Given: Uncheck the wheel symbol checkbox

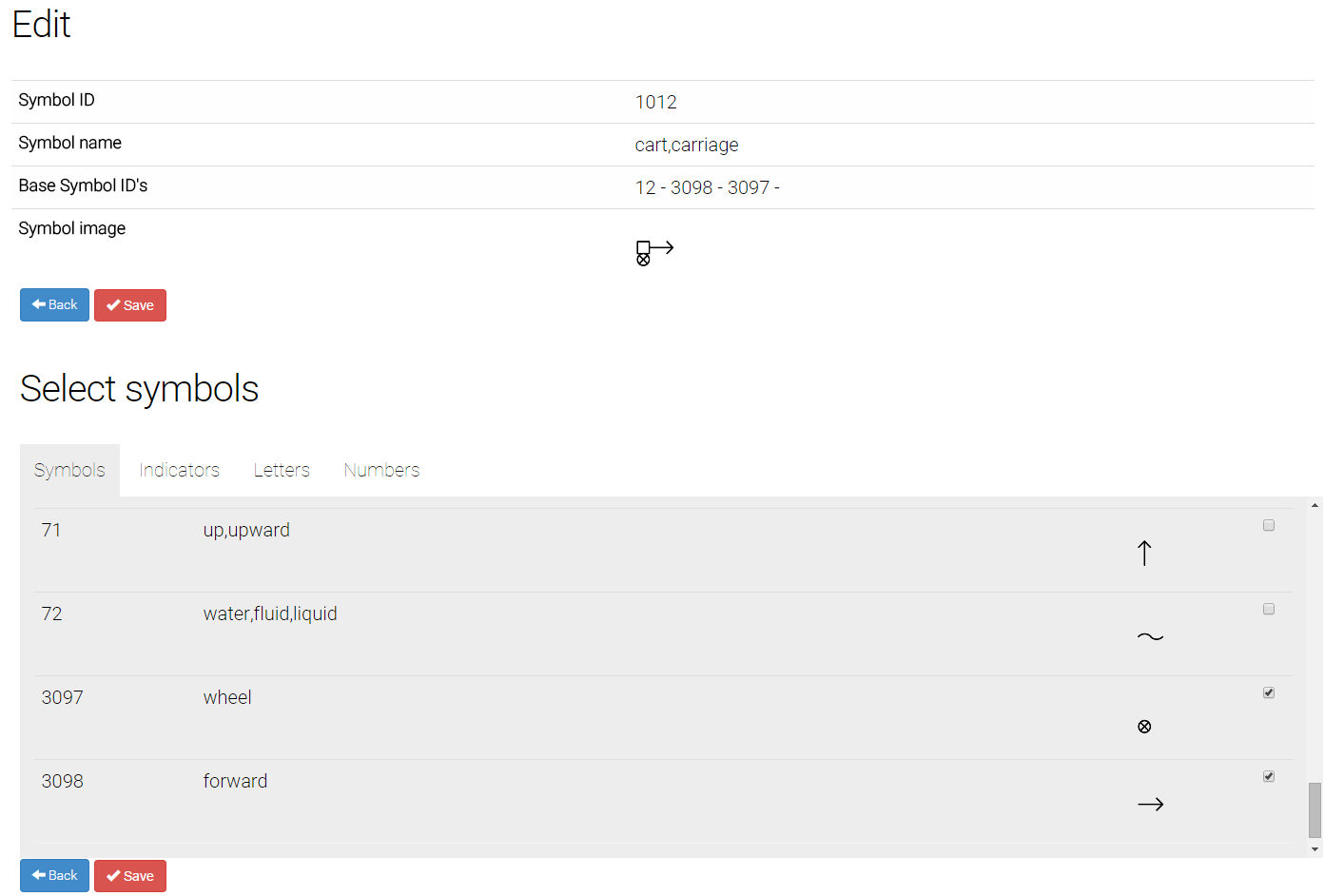Looking at the screenshot, I should 1269,692.
